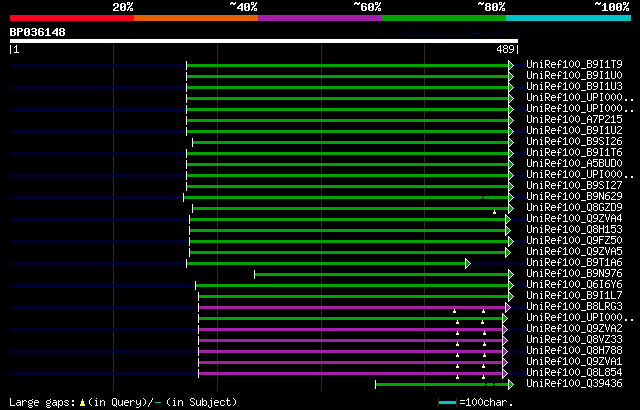
Task: Select the purple alignment bar for Q9ZVA1
Action: [x=351, y=362]
